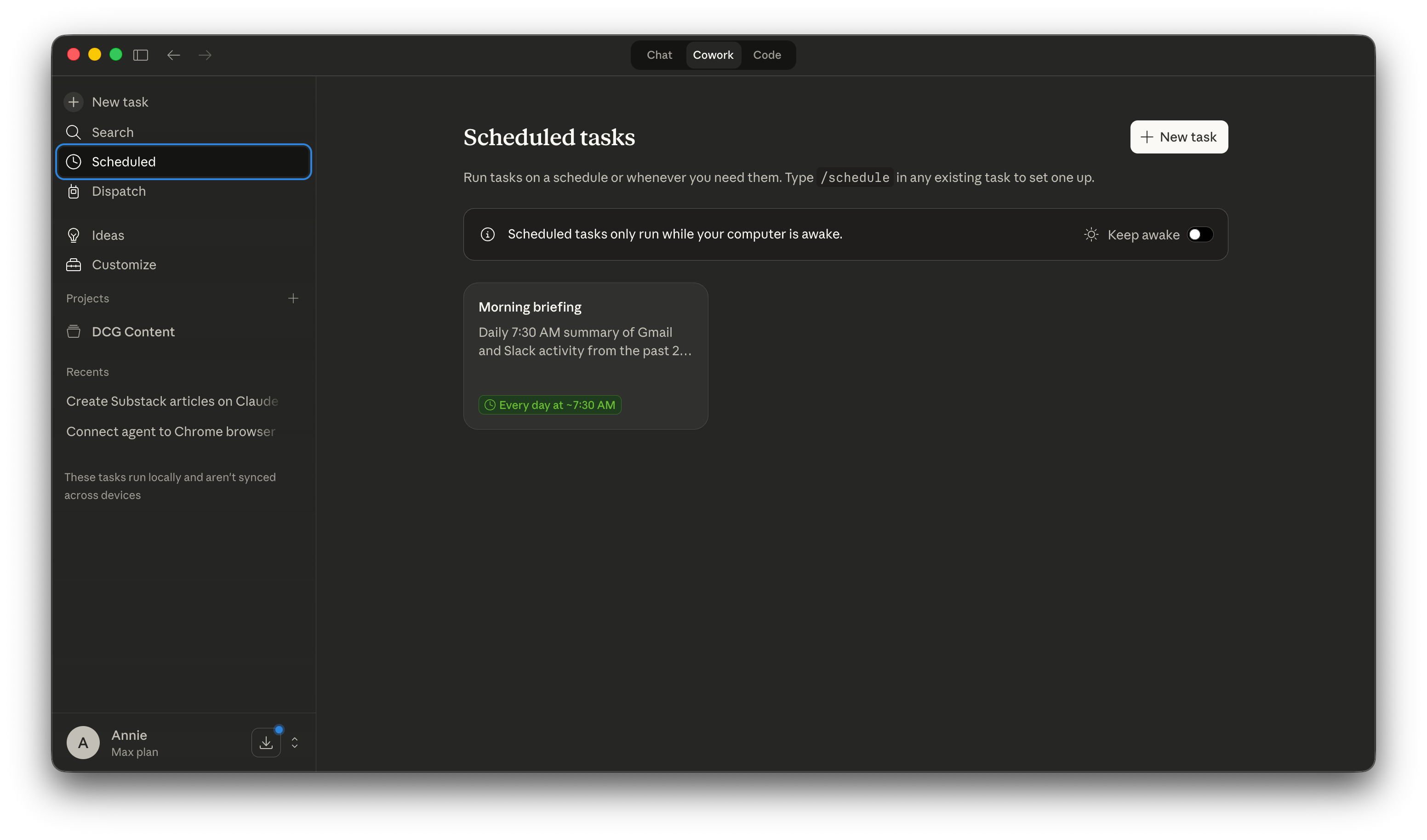Open Dispatch from the sidebar
The image size is (1427, 840).
tap(118, 191)
